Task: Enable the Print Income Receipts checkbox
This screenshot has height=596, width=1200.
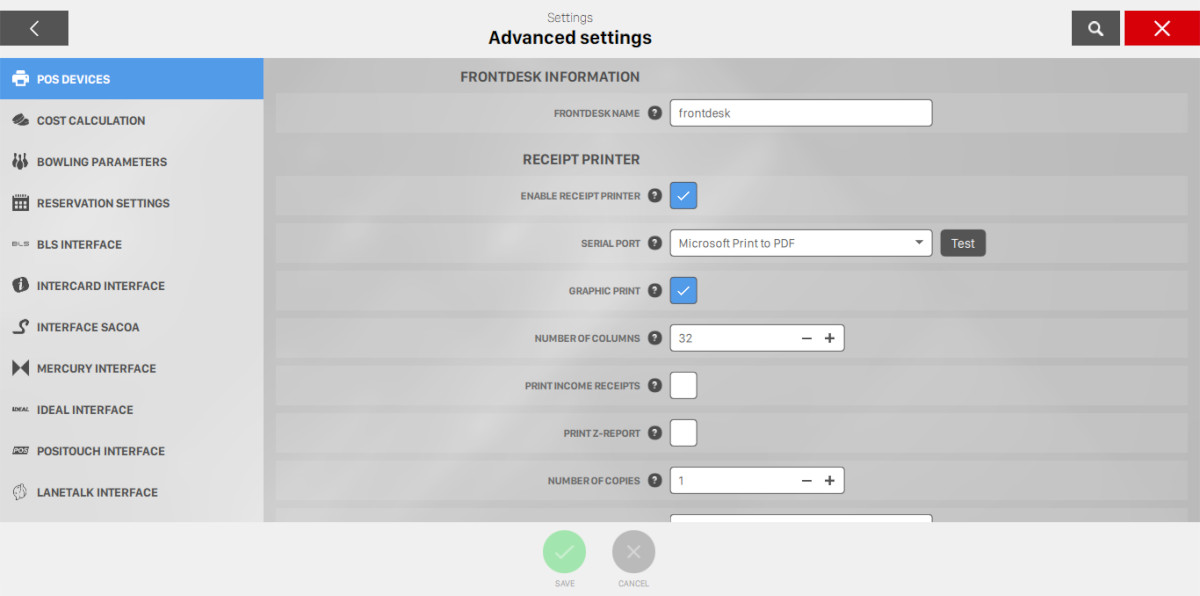Action: point(683,386)
